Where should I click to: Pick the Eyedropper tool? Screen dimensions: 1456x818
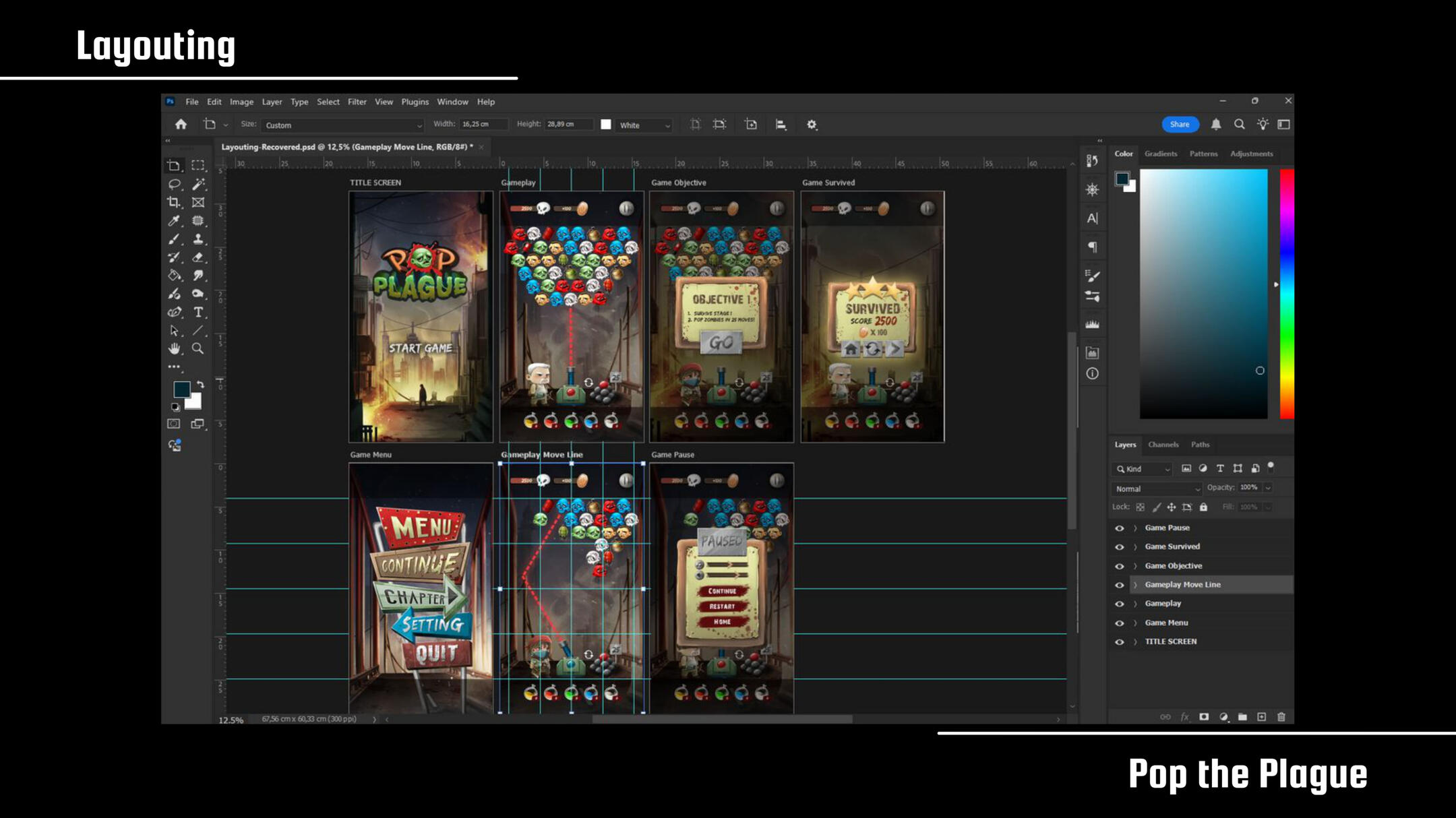174,221
